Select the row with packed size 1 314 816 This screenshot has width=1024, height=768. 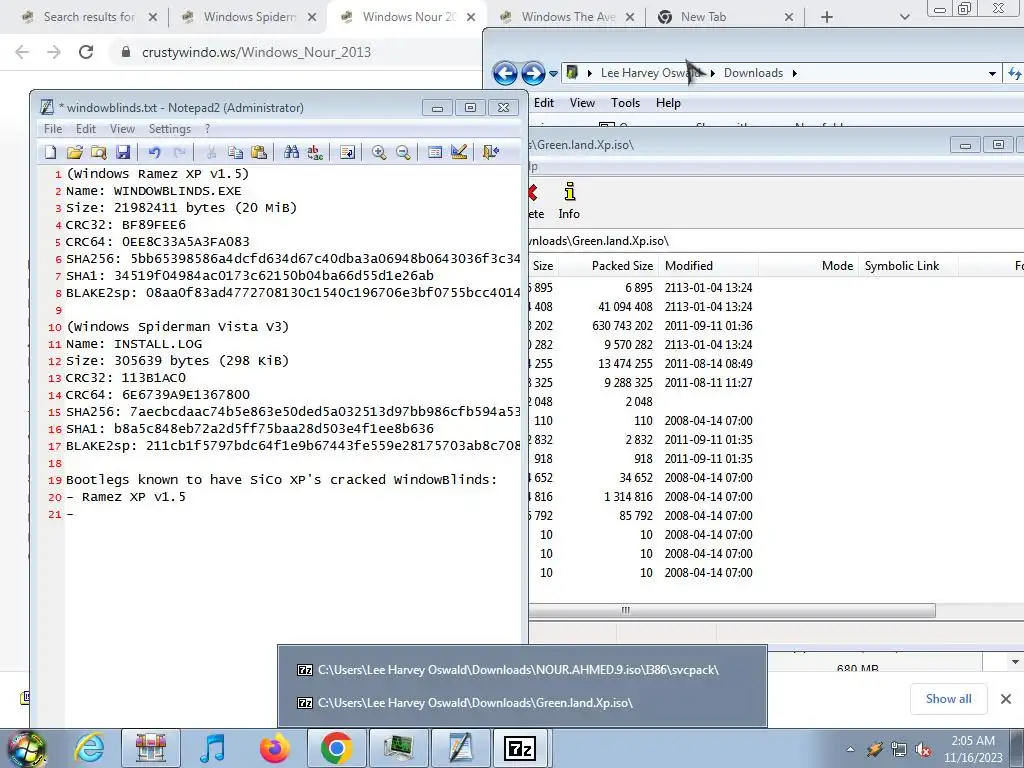coord(776,496)
